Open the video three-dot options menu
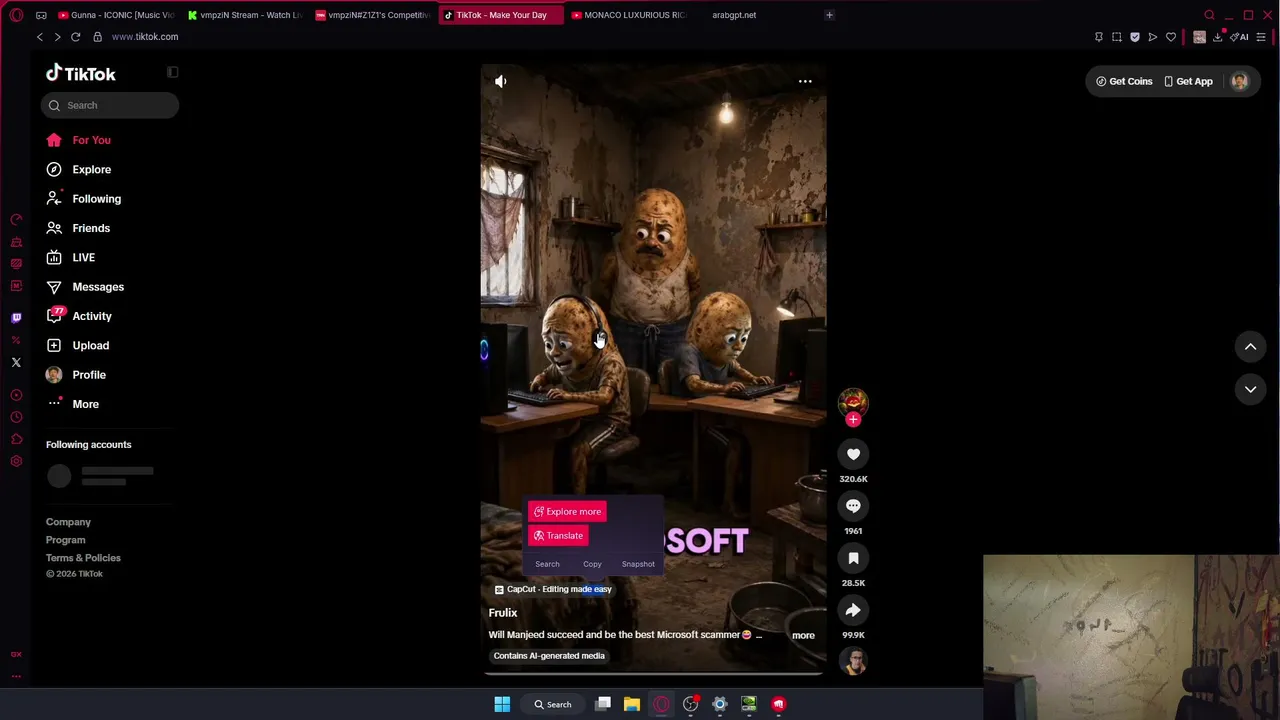This screenshot has height=720, width=1280. pos(805,81)
